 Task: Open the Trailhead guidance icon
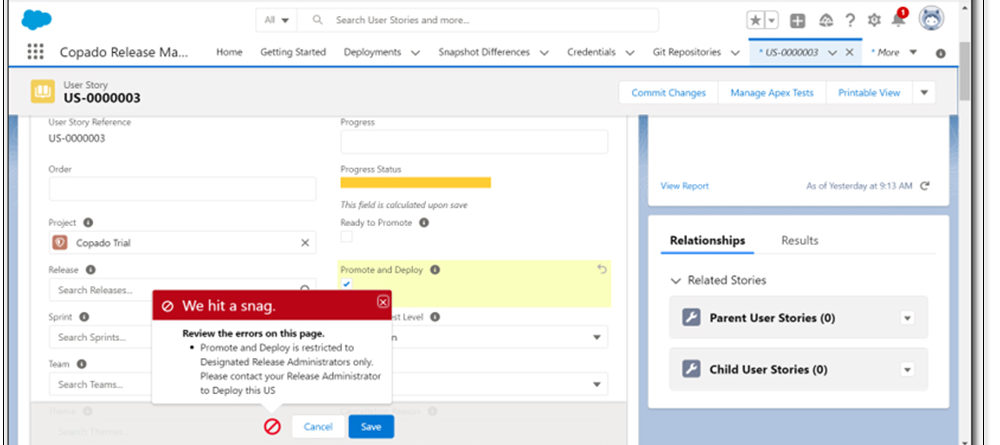(826, 20)
